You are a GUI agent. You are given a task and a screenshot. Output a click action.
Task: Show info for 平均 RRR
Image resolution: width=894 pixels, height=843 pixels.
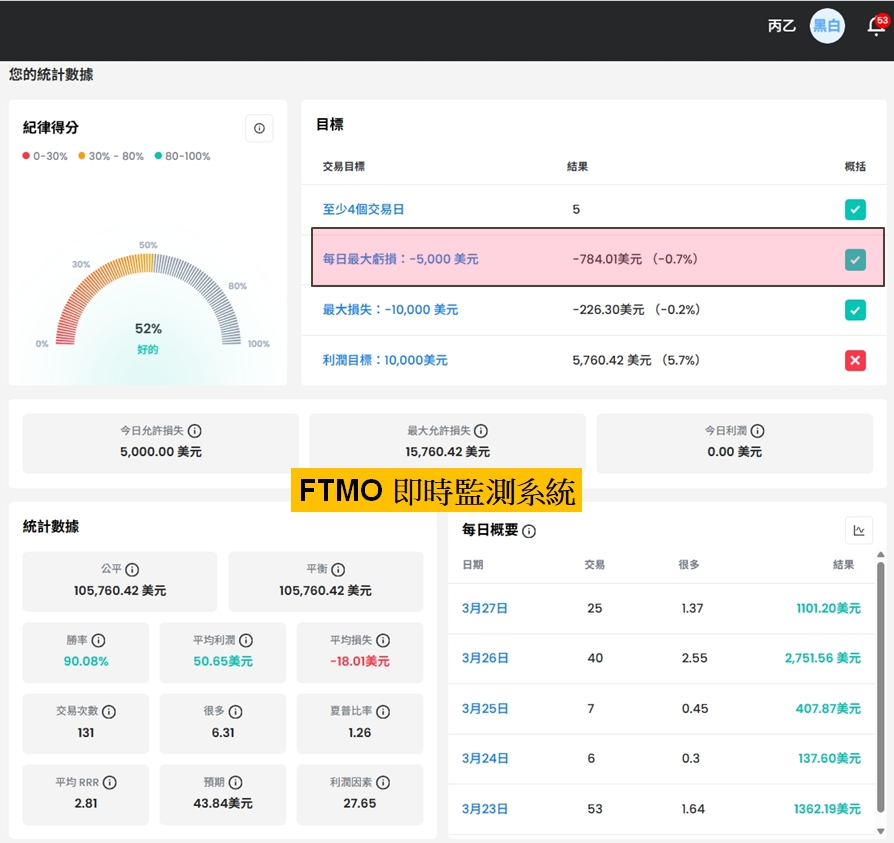(x=109, y=783)
